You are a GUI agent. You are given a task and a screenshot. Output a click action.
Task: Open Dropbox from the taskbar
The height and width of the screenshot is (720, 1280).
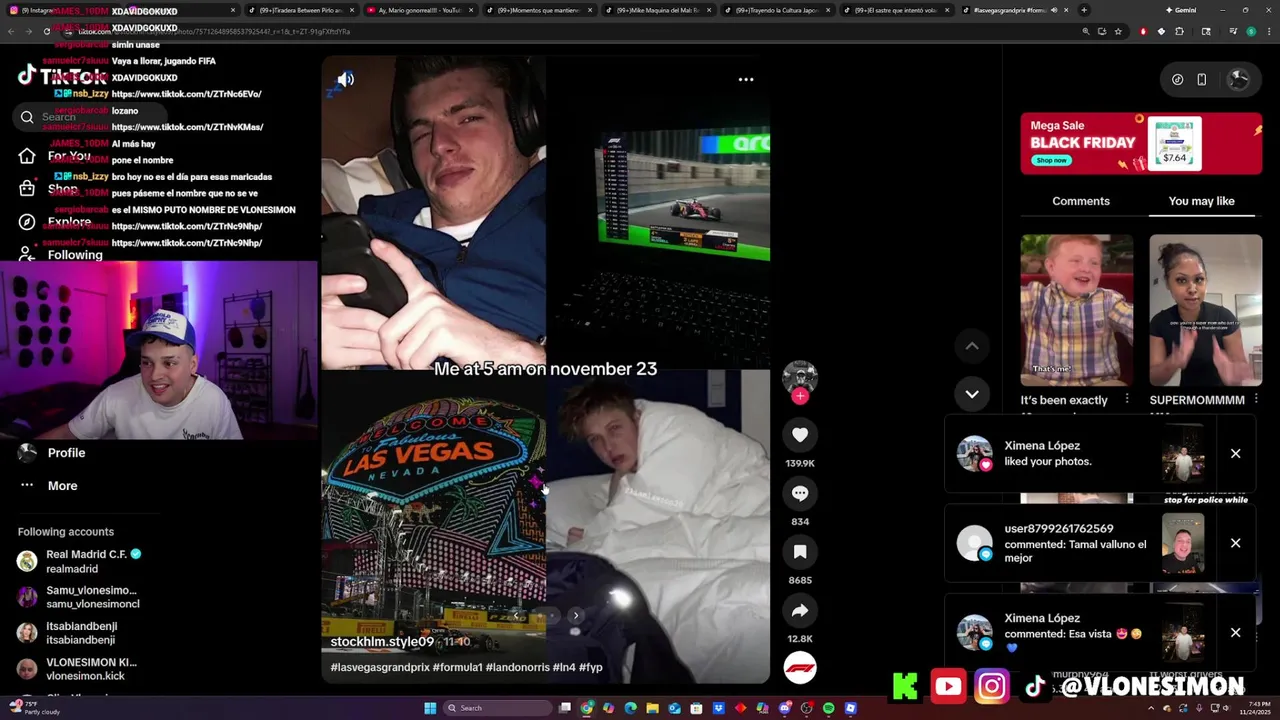pyautogui.click(x=719, y=708)
